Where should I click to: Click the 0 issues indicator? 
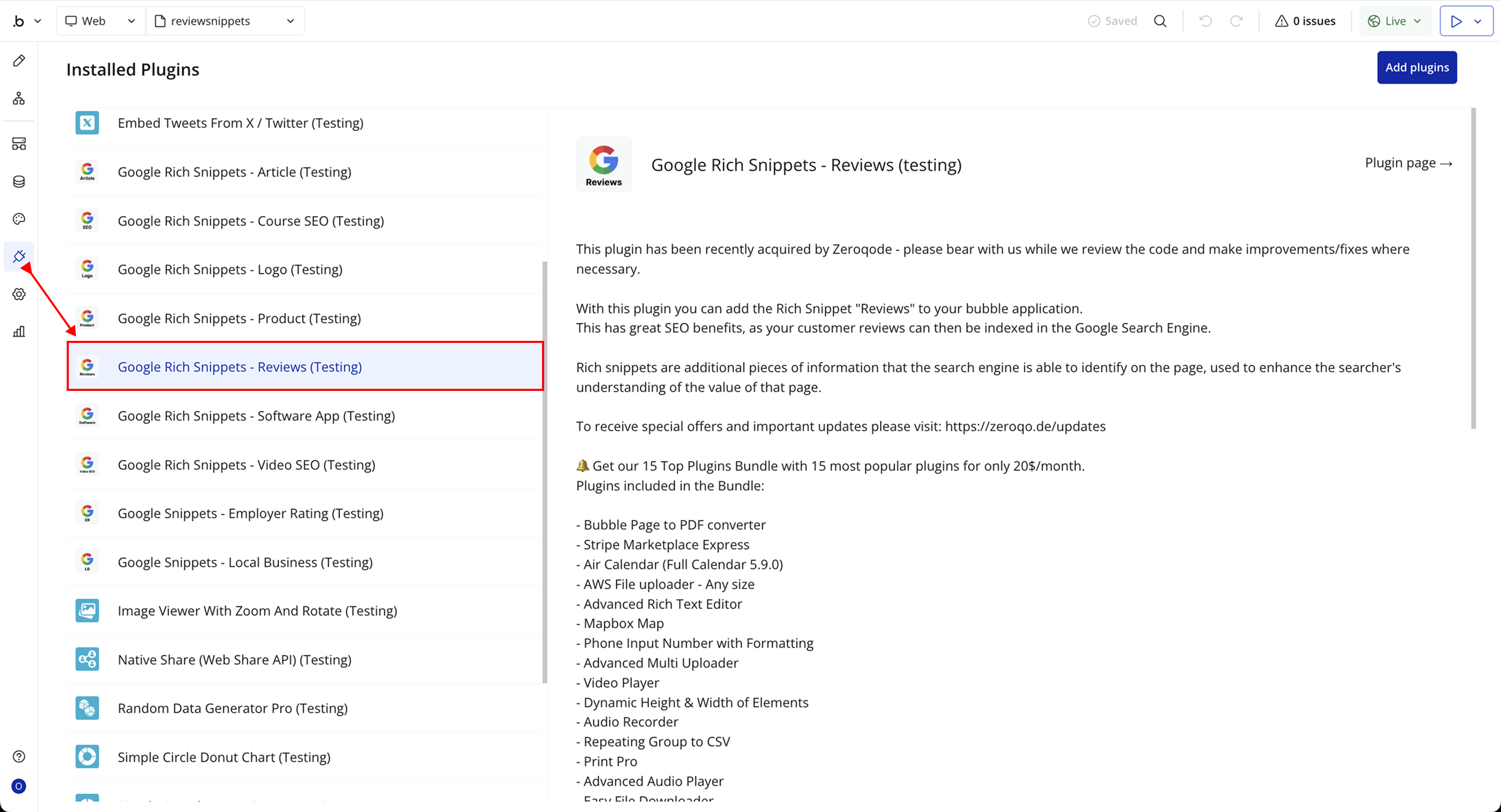point(1305,21)
